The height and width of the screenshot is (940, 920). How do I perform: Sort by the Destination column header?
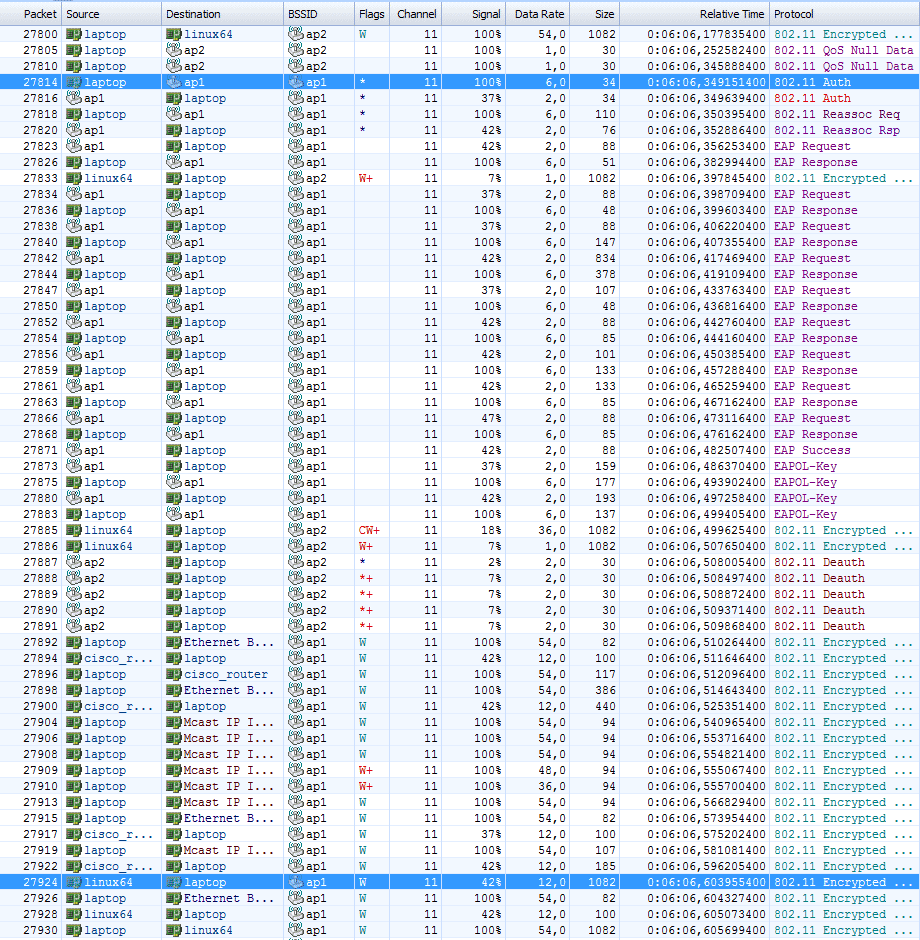pos(222,14)
